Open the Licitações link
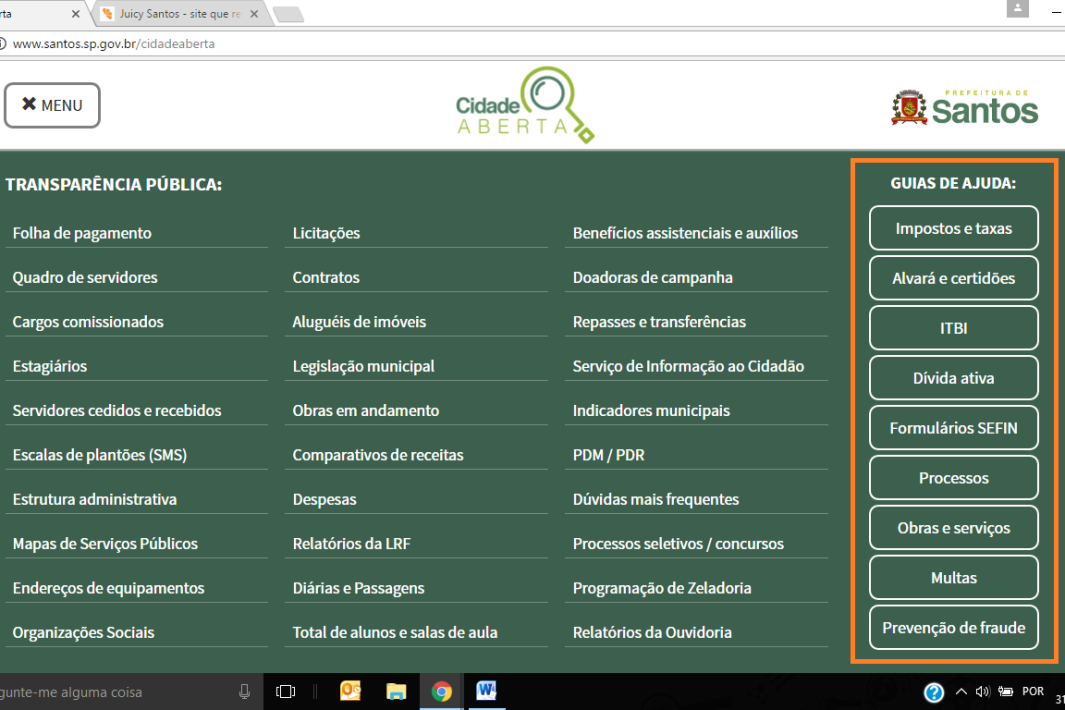1065x710 pixels. [x=326, y=233]
